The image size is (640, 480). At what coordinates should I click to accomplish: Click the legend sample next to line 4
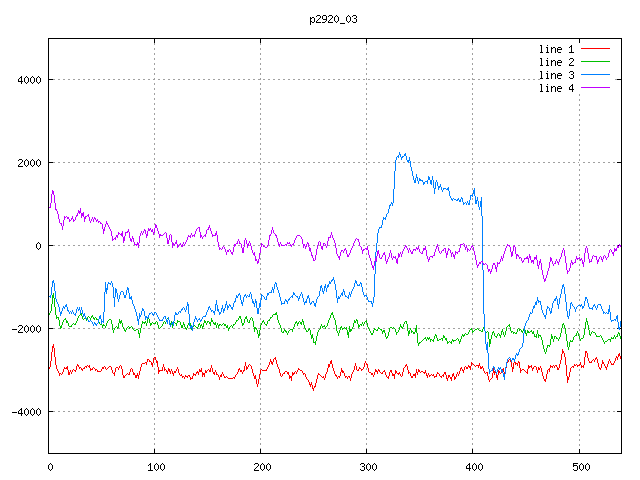pos(595,88)
